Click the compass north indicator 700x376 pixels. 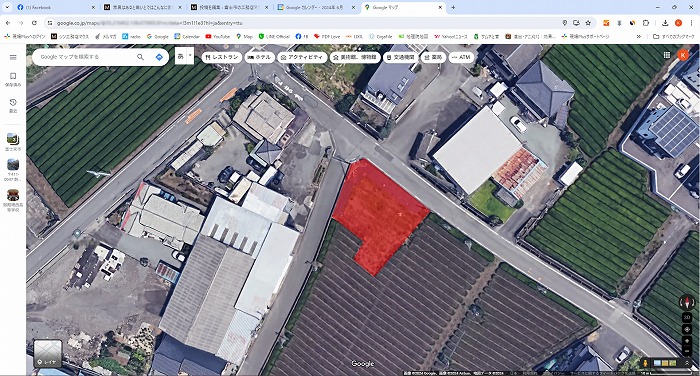click(x=687, y=302)
